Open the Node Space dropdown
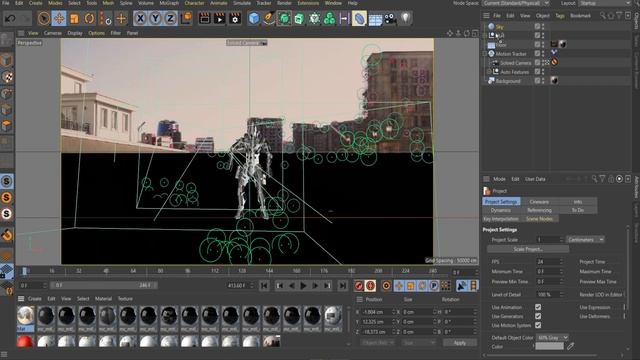Viewport: 640px width, 360px height. click(516, 3)
